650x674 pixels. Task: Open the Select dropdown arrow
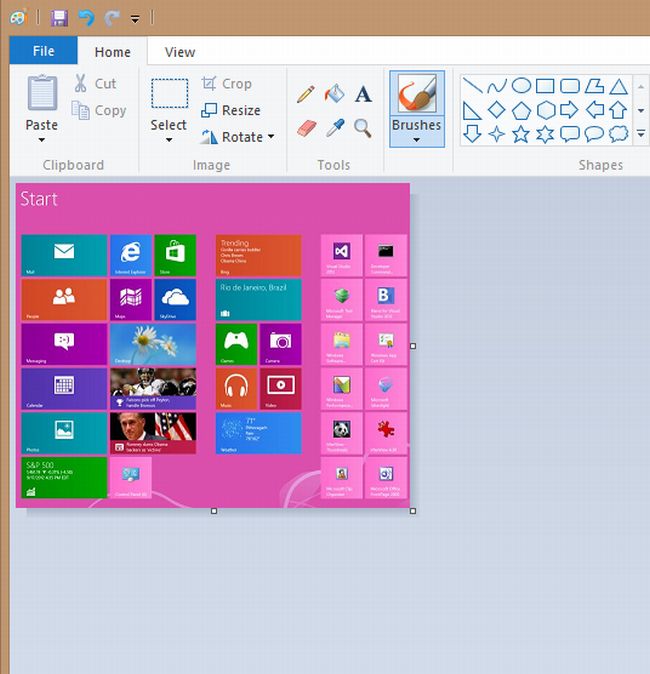pos(169,140)
